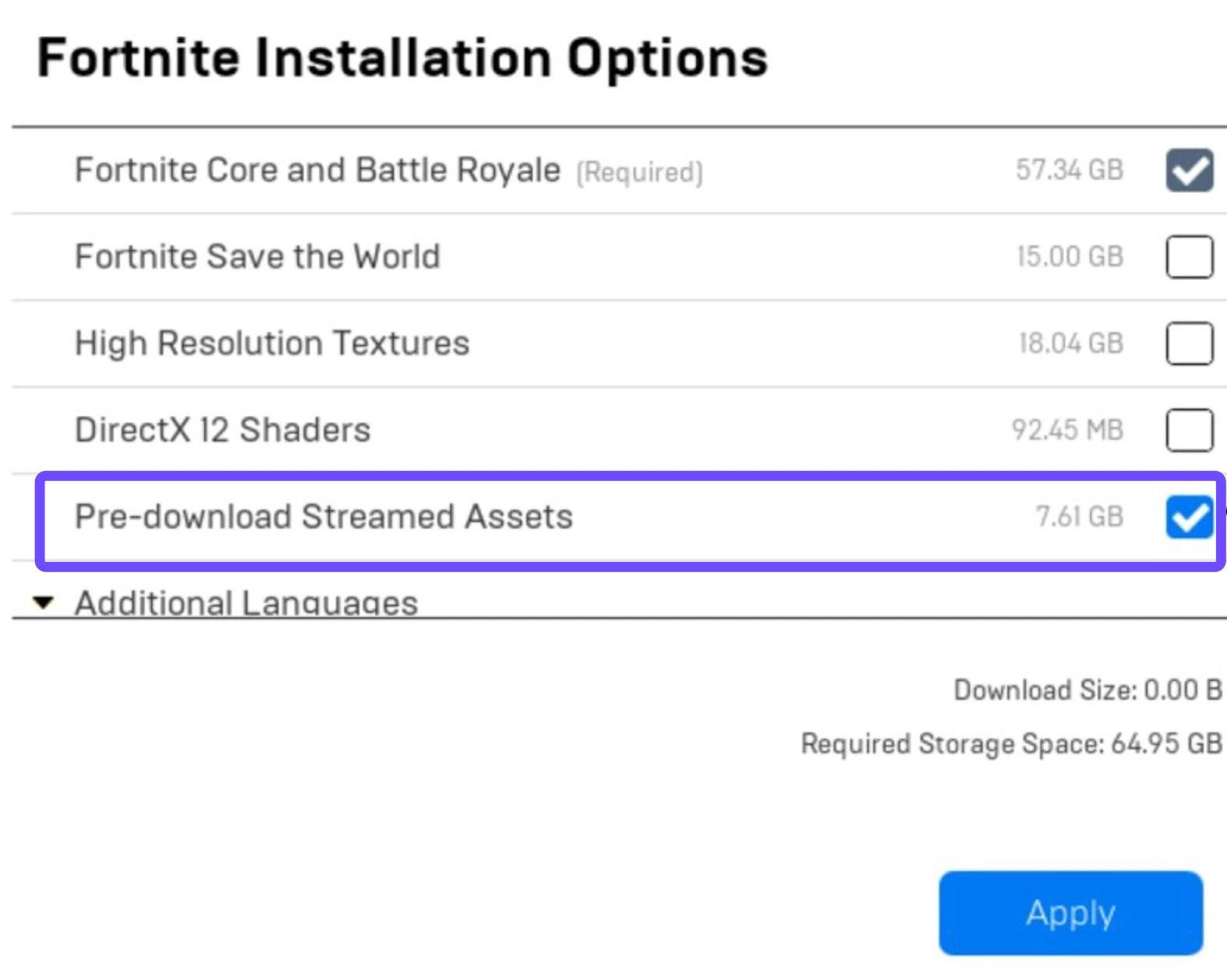Select the High Resolution Textures label
Screen dimensions: 1227x980
[x=272, y=343]
